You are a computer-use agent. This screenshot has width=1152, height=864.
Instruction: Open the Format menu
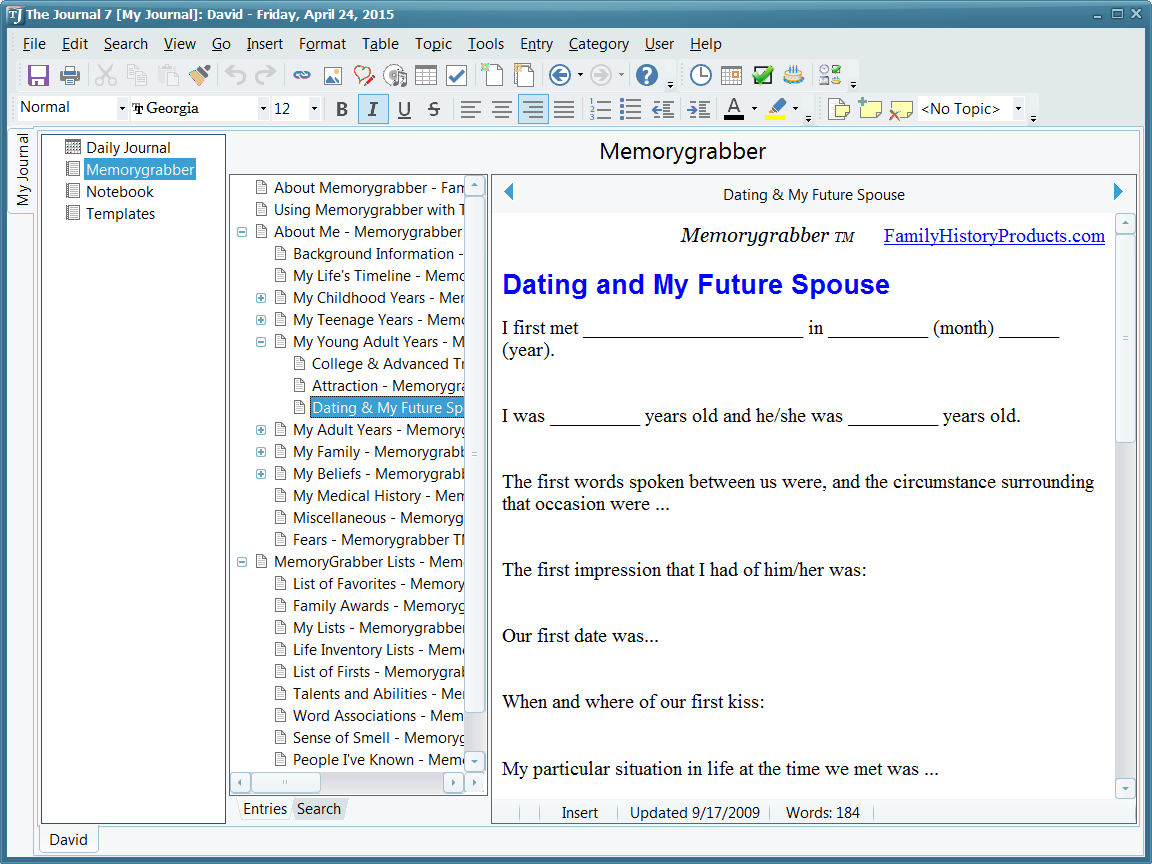click(x=322, y=44)
